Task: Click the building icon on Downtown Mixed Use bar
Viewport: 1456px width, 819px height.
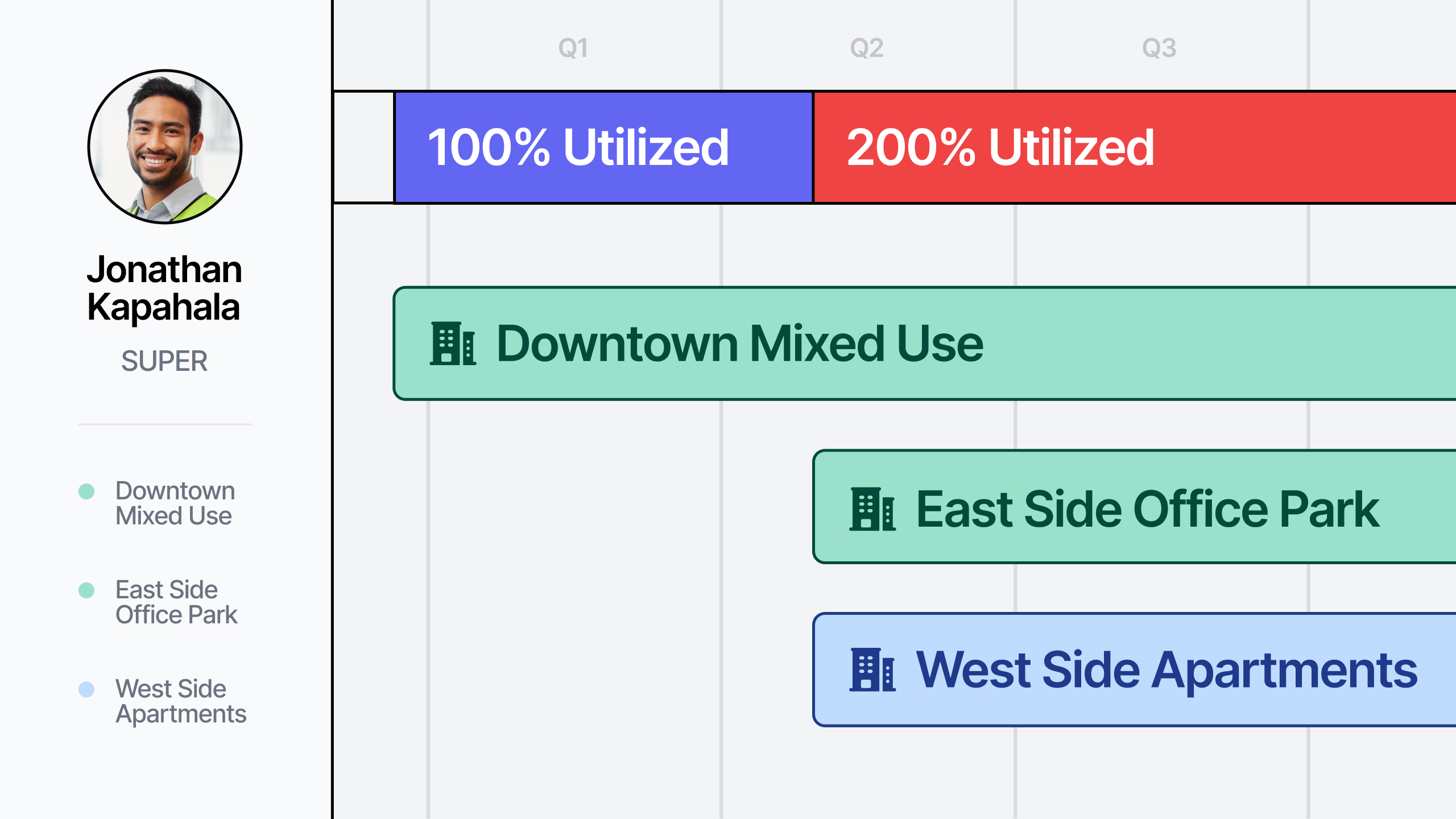Action: point(453,344)
